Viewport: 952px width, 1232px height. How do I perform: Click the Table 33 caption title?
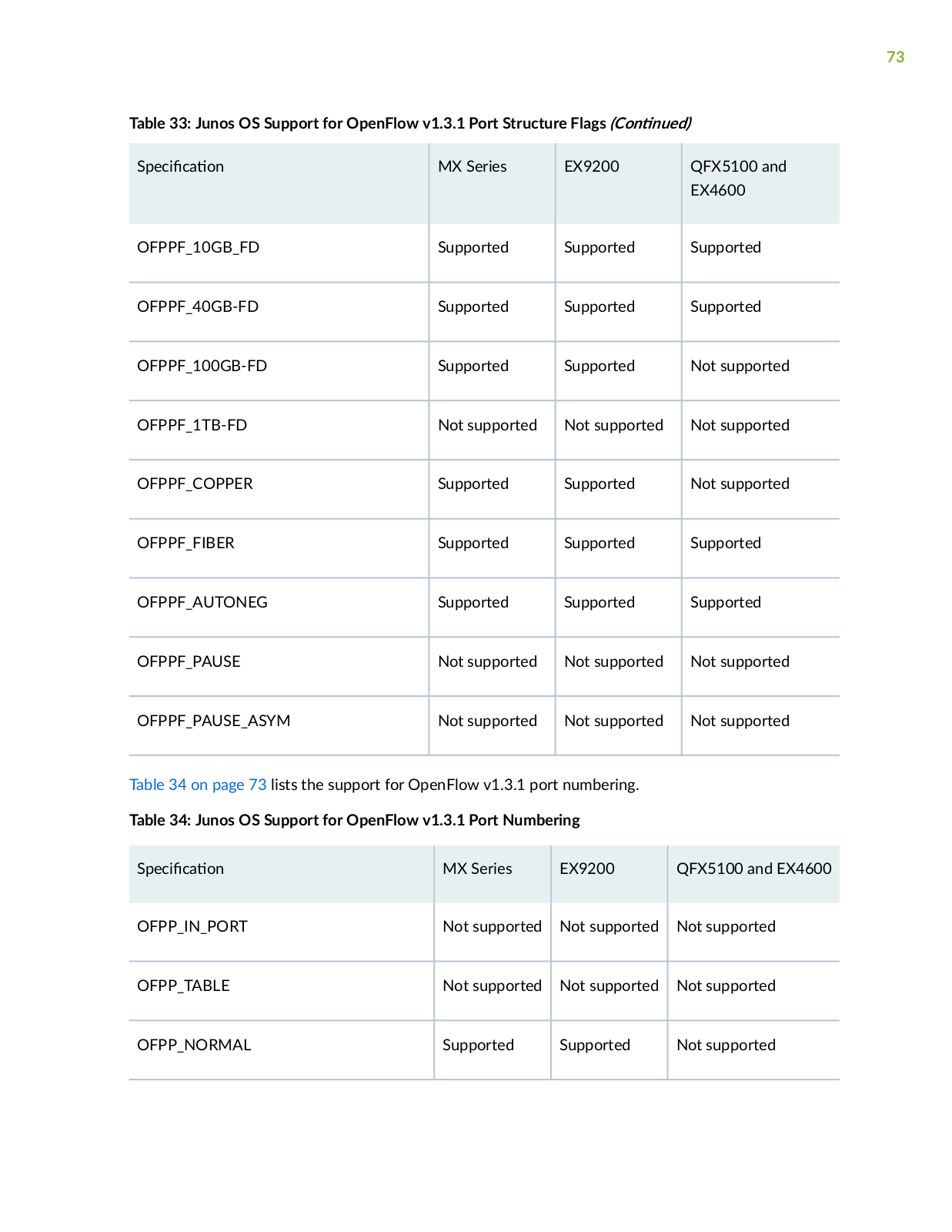(410, 123)
